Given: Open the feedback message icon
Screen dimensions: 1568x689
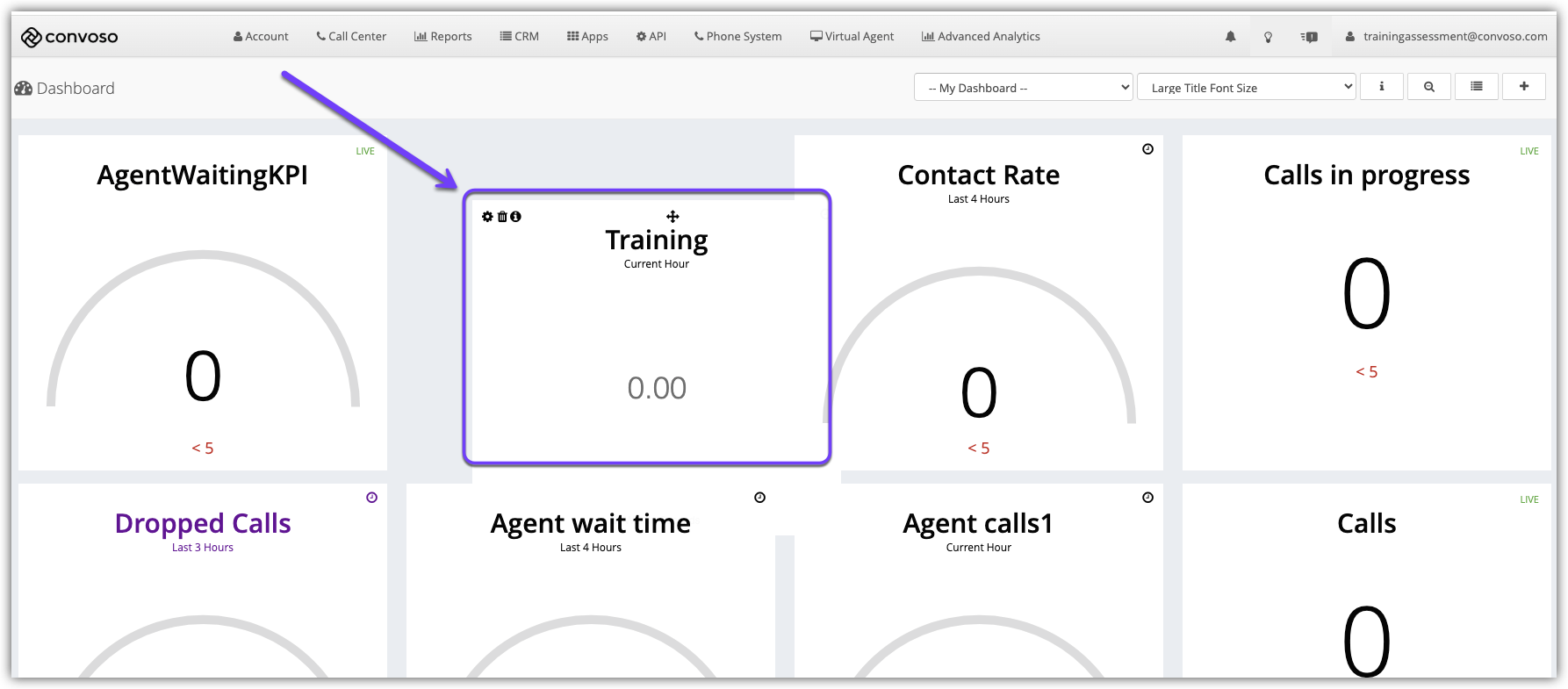Looking at the screenshot, I should (1309, 37).
